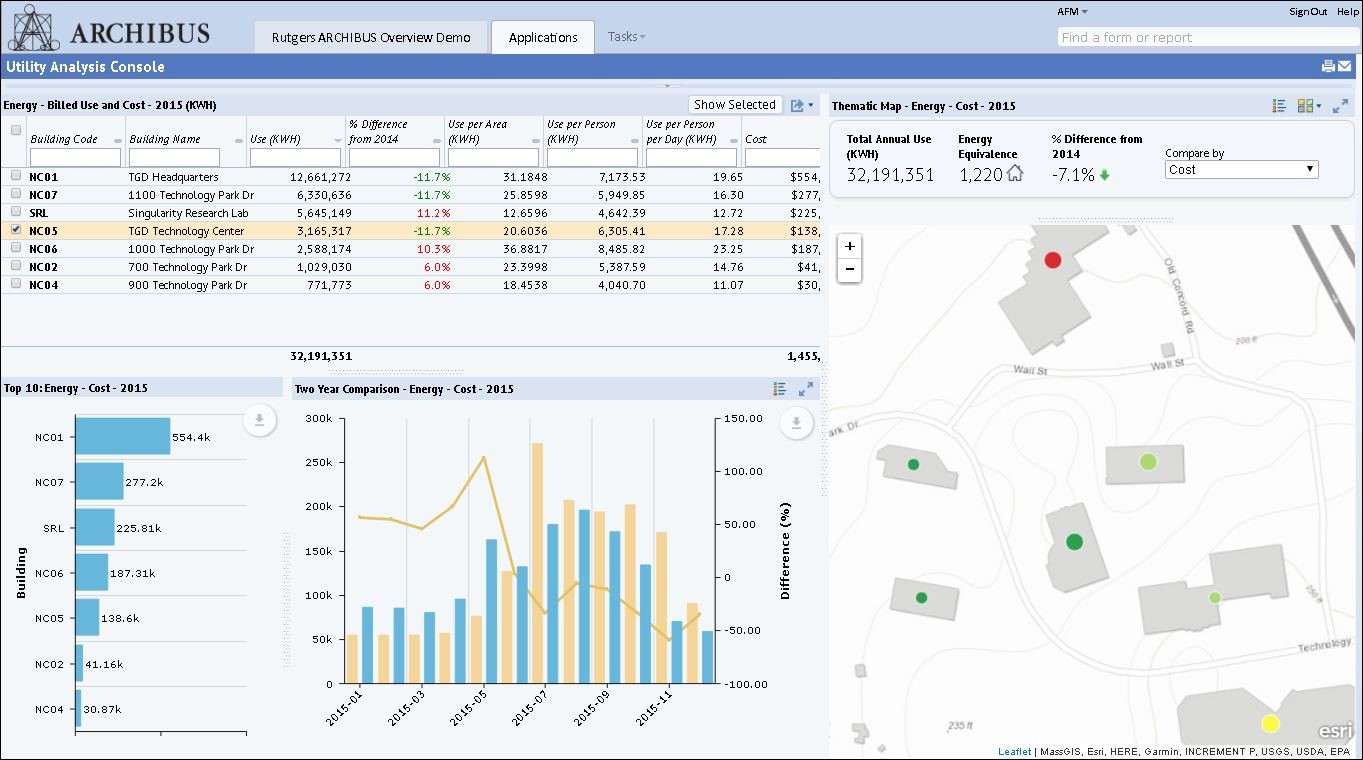
Task: Open the Help link
Action: 1348,12
